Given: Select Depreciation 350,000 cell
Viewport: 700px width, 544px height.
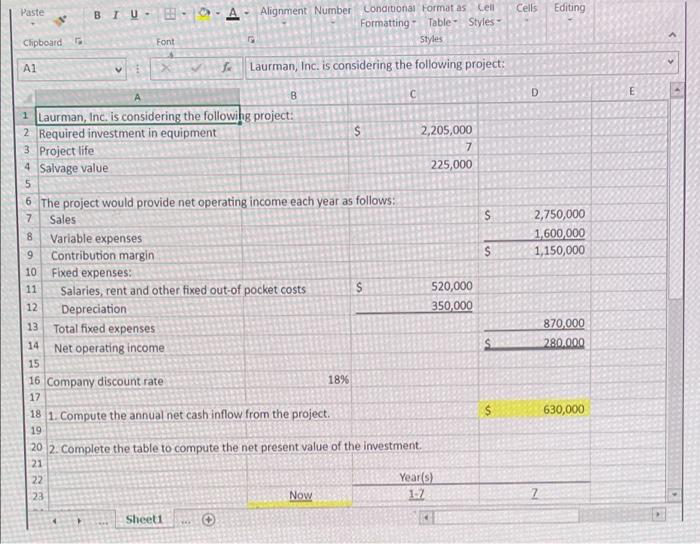Looking at the screenshot, I should (414, 305).
